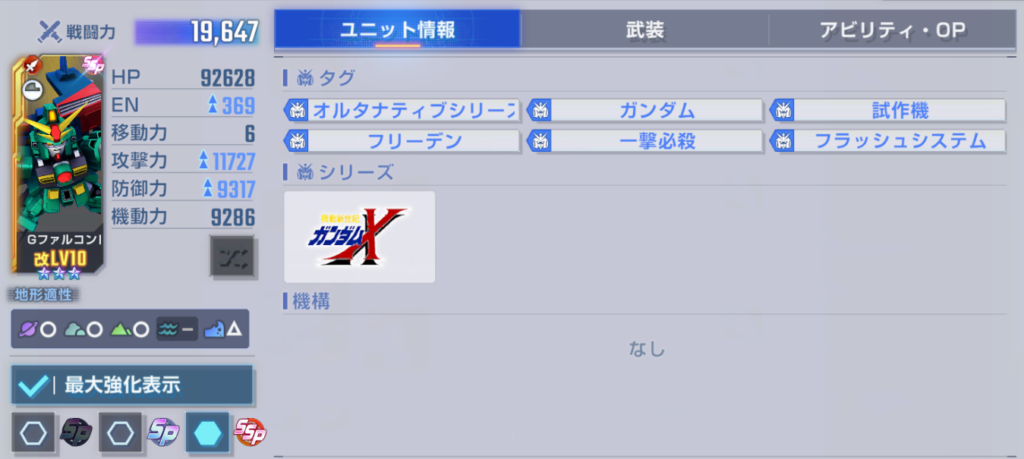Image resolution: width=1024 pixels, height=459 pixels.
Task: Click the 一撃必殺 tag
Action: 645,141
